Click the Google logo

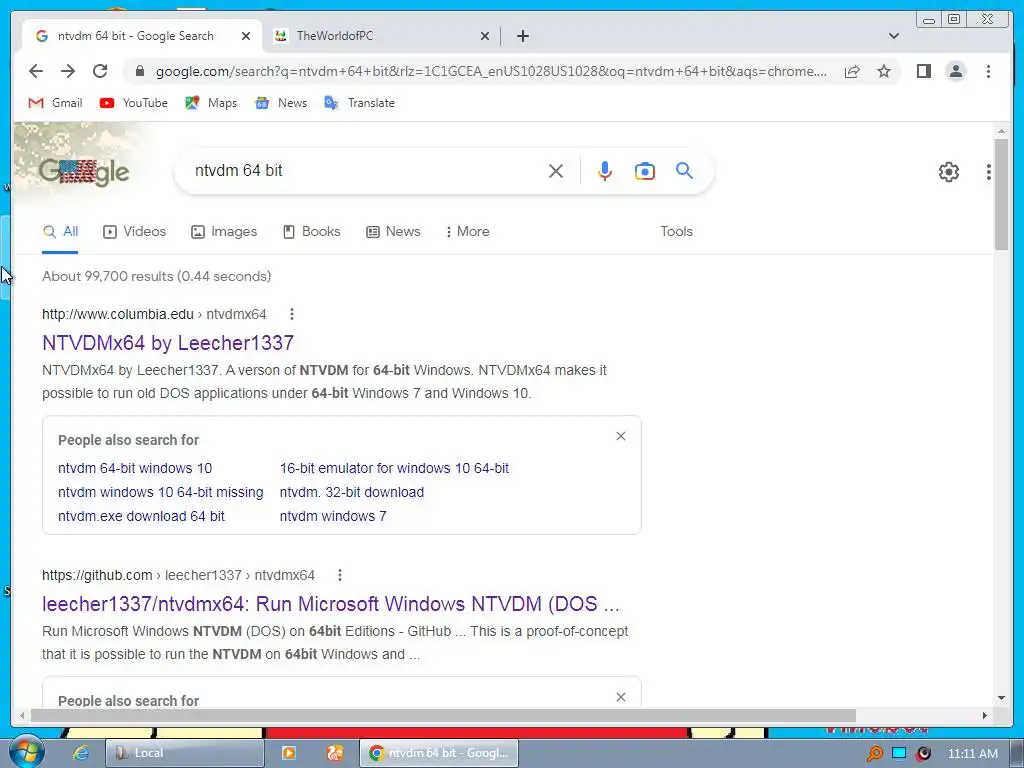(x=84, y=172)
